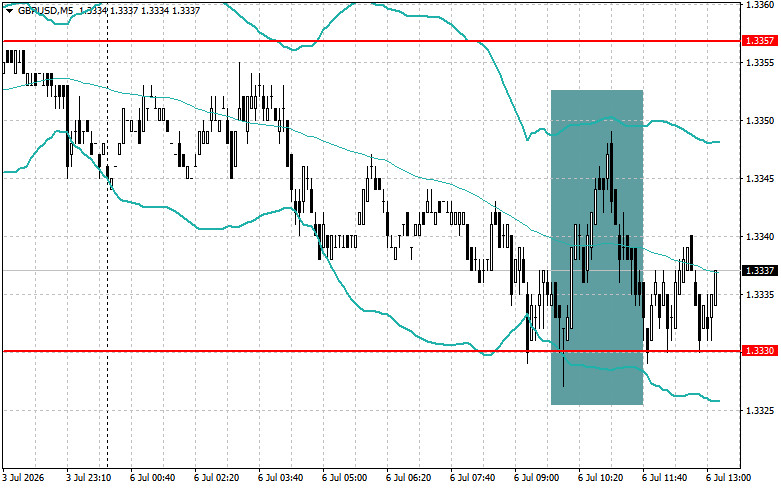The width and height of the screenshot is (781, 489).
Task: Click the 6 Jul 10:20 time label
Action: 600,478
